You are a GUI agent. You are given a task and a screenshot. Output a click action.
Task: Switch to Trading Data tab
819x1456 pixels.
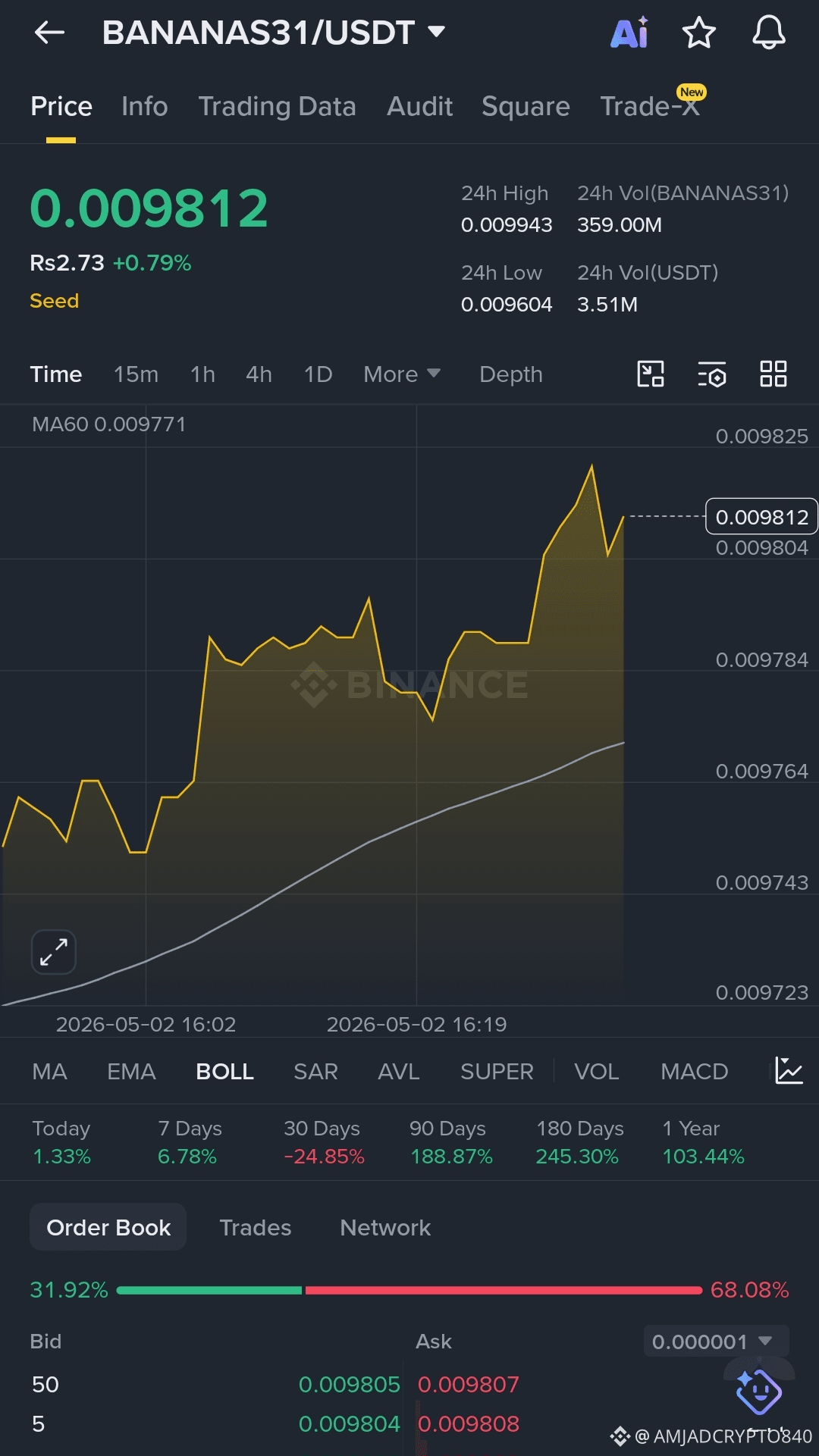[x=277, y=107]
